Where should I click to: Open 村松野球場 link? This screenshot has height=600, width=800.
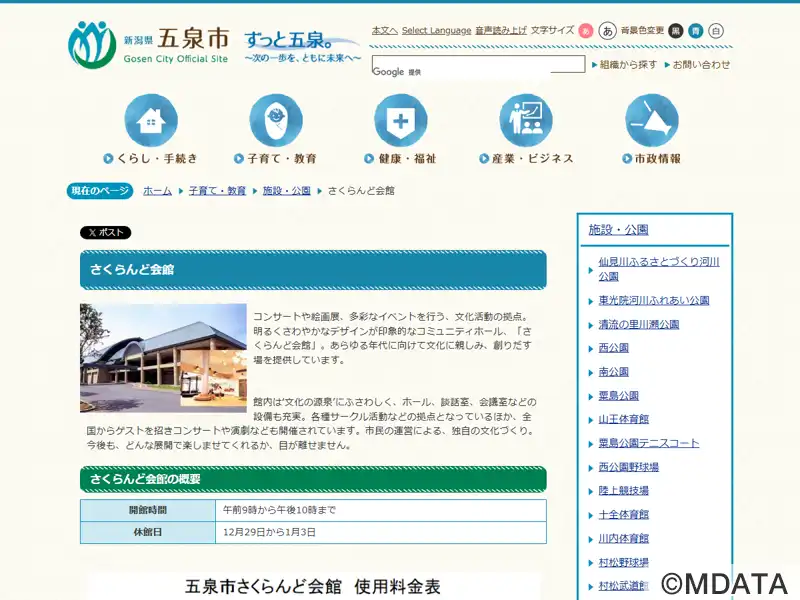tap(623, 562)
